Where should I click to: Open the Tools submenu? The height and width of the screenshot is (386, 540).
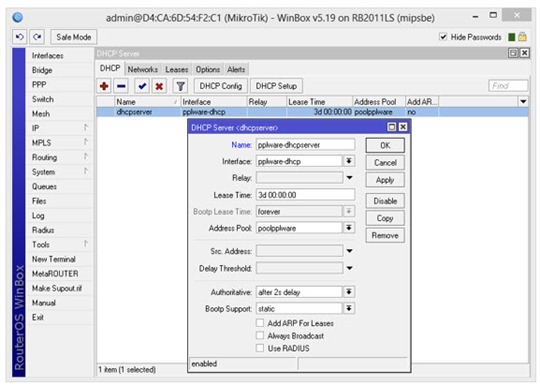click(x=59, y=244)
